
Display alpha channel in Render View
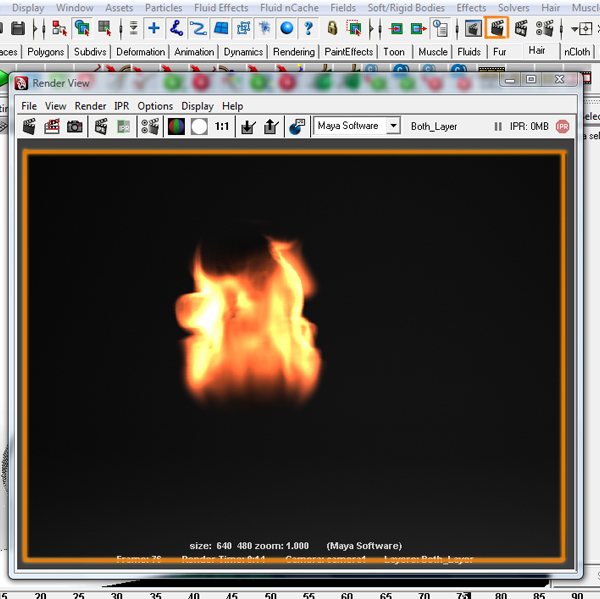click(199, 127)
